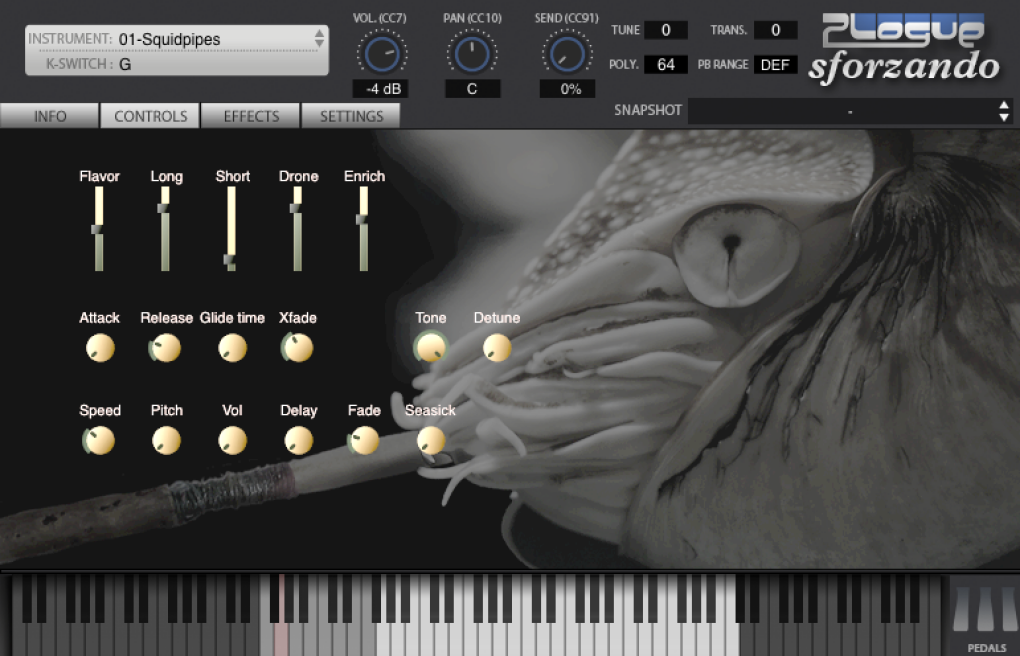The width and height of the screenshot is (1020, 656).
Task: Click the TRANS. value field
Action: click(x=775, y=30)
